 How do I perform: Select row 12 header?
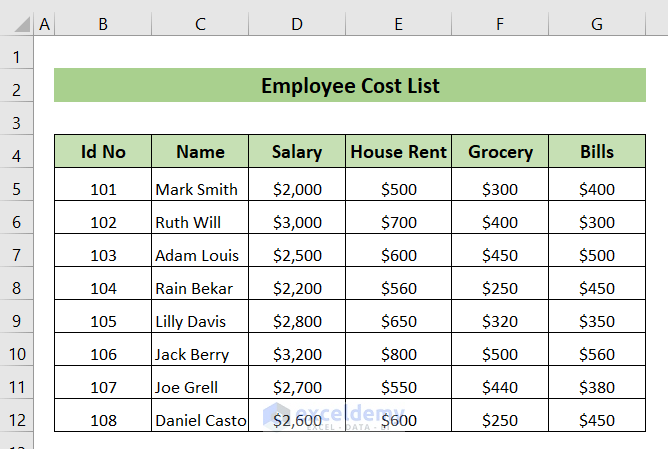pos(17,420)
